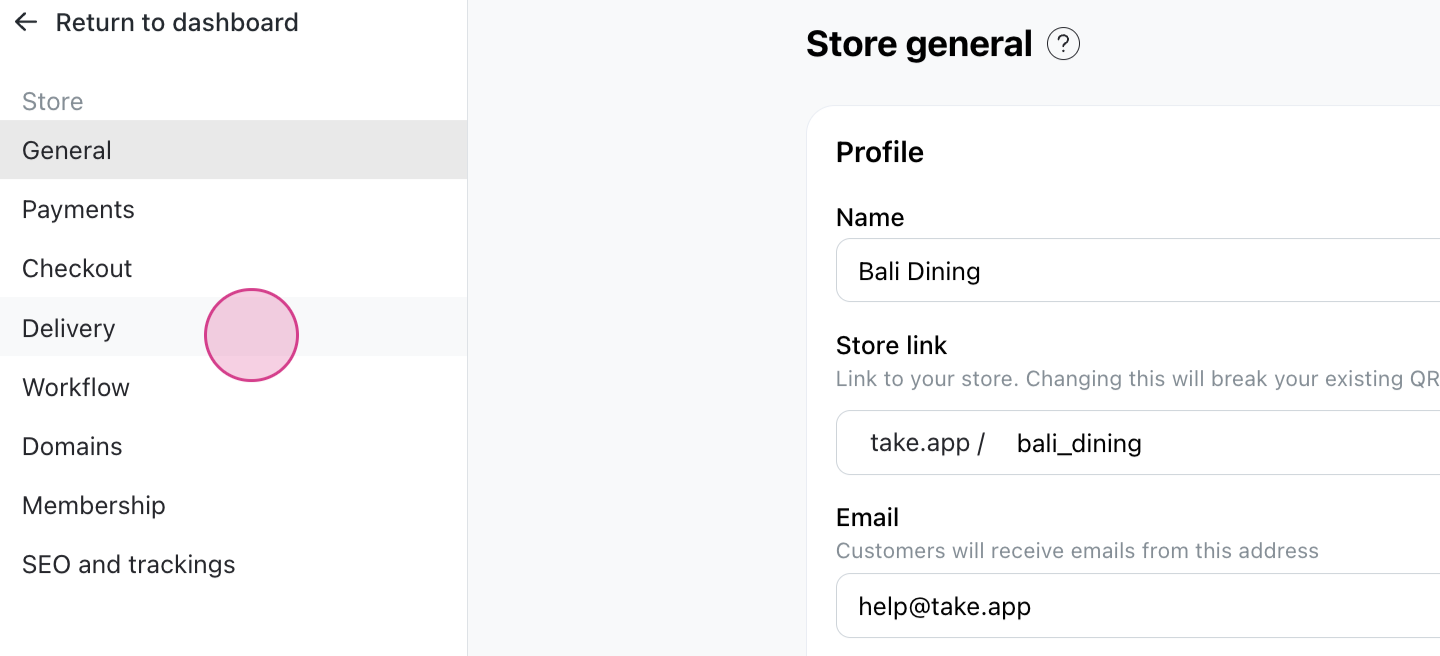Go to SEO and trackings settings
The width and height of the screenshot is (1440, 656).
233,563
